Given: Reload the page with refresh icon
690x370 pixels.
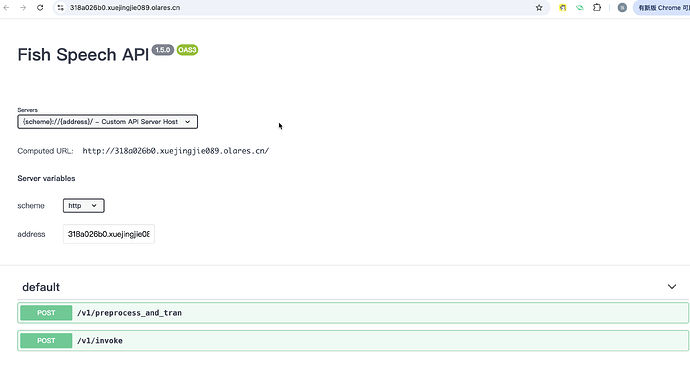Looking at the screenshot, I should click(x=40, y=7).
